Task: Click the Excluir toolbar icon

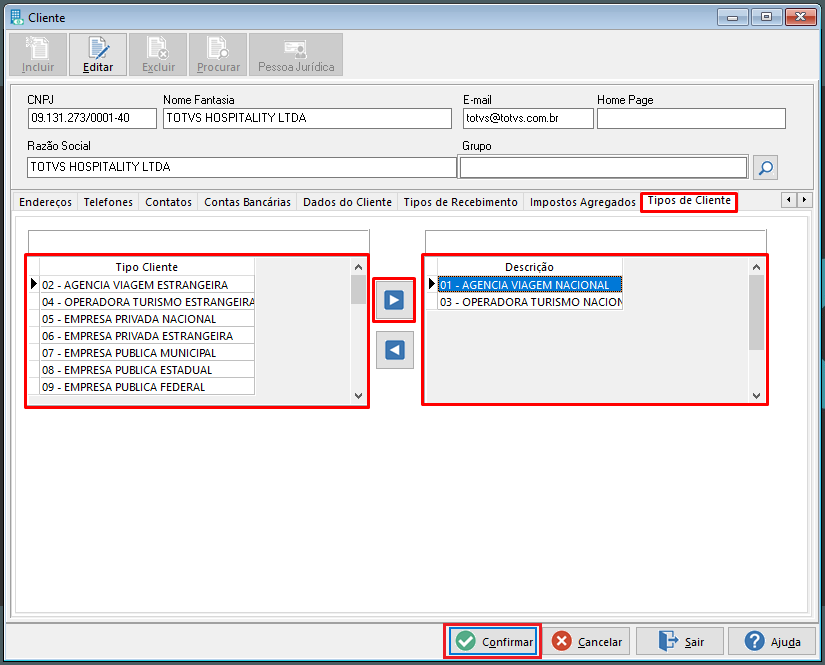Action: click(158, 55)
